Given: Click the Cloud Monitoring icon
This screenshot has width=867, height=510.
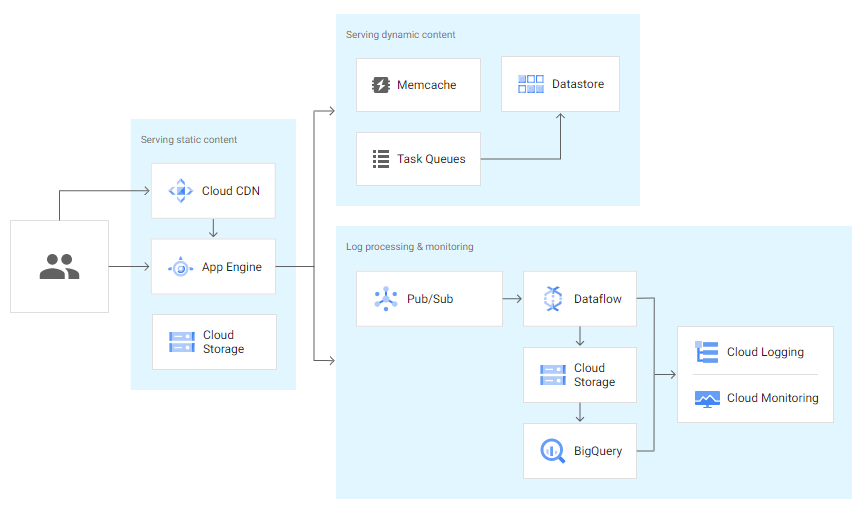Looking at the screenshot, I should tap(707, 399).
